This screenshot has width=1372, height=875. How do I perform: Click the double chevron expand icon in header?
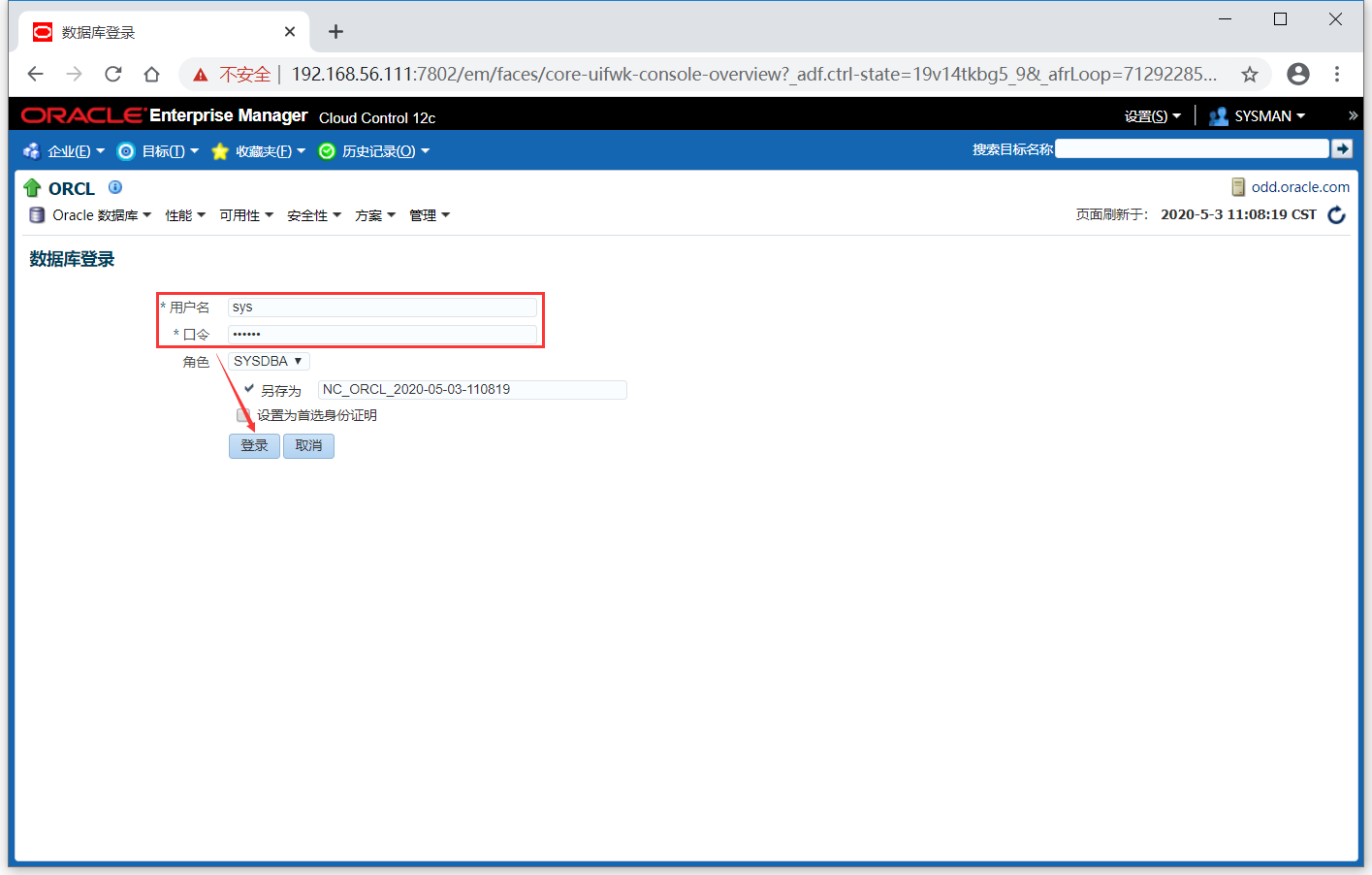(x=1353, y=115)
